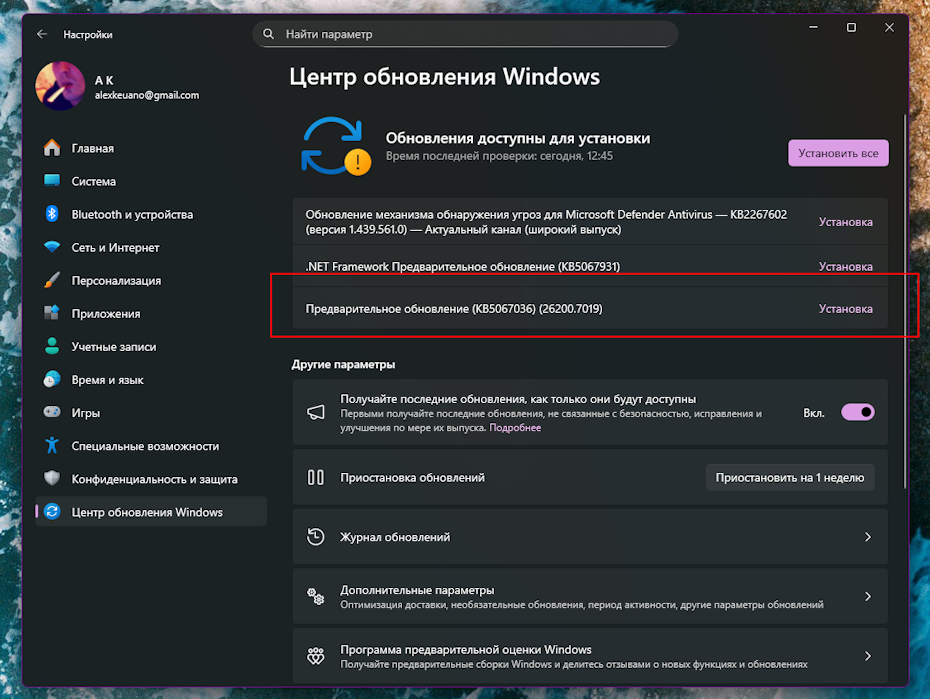Click the Конфиденциальность и защита shield icon

coord(52,479)
